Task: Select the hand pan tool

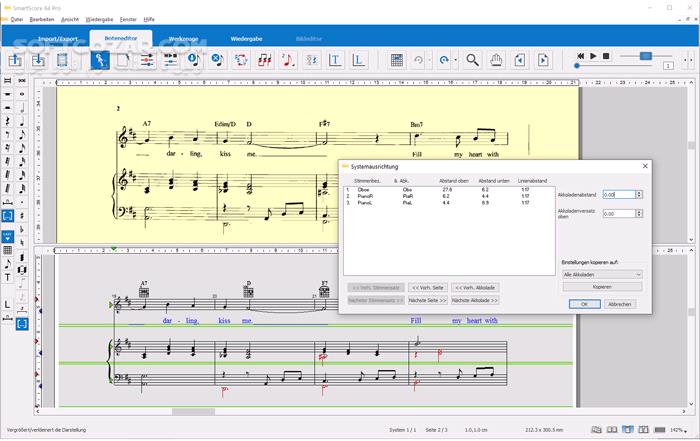Action: pos(496,60)
